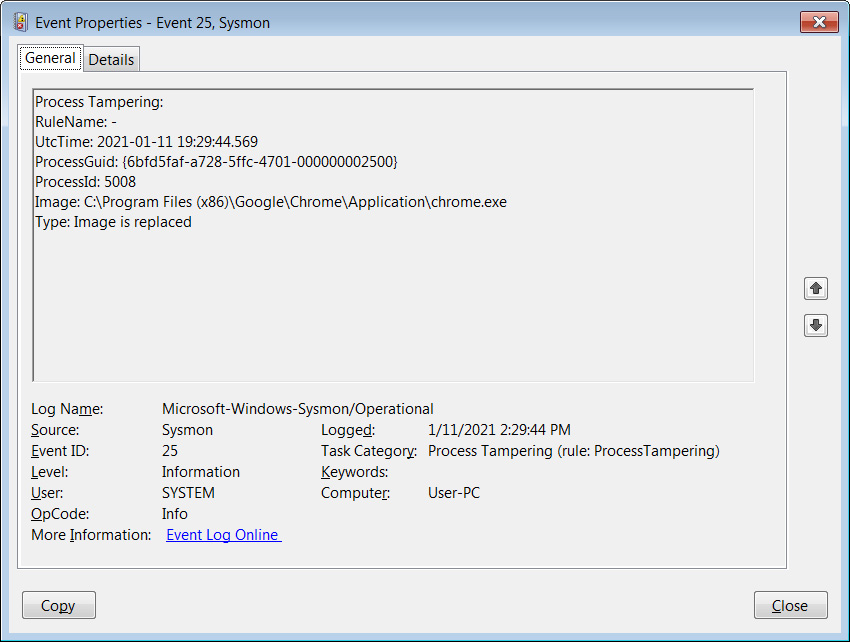Click the 'More Information:' label
This screenshot has width=850, height=642.
point(91,535)
